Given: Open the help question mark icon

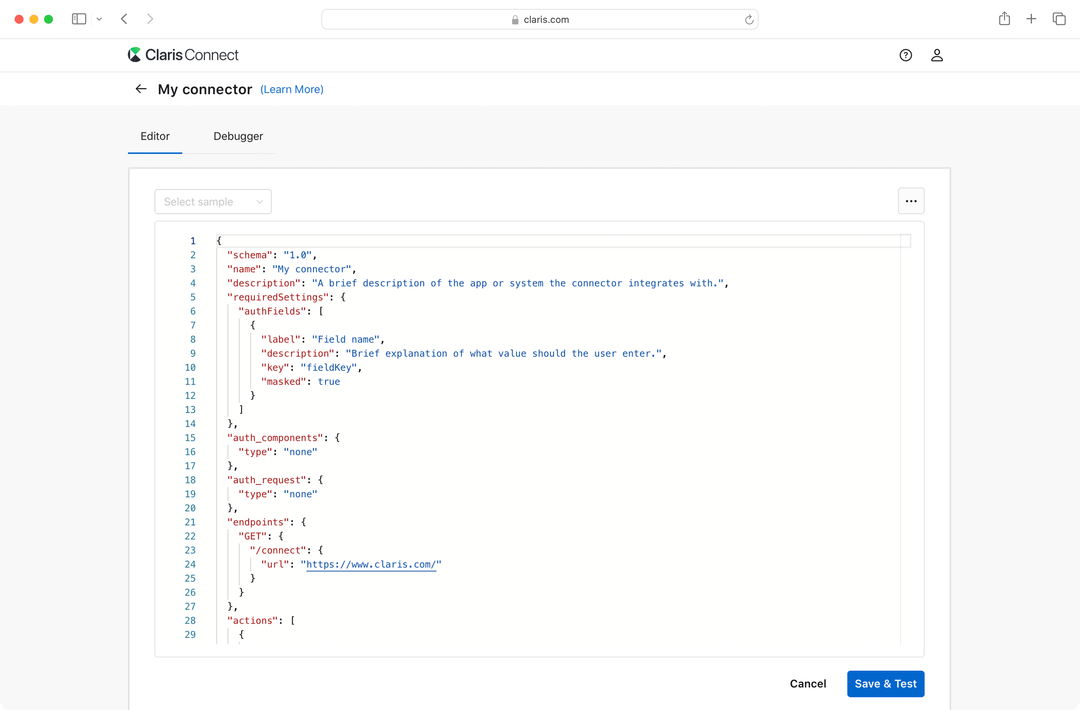Looking at the screenshot, I should (906, 55).
